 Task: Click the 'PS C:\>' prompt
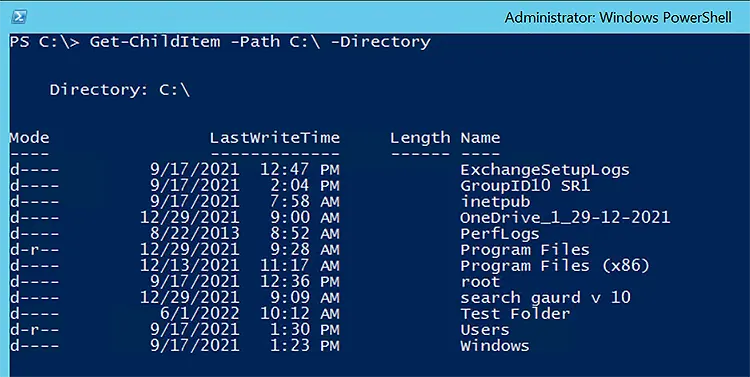(44, 42)
